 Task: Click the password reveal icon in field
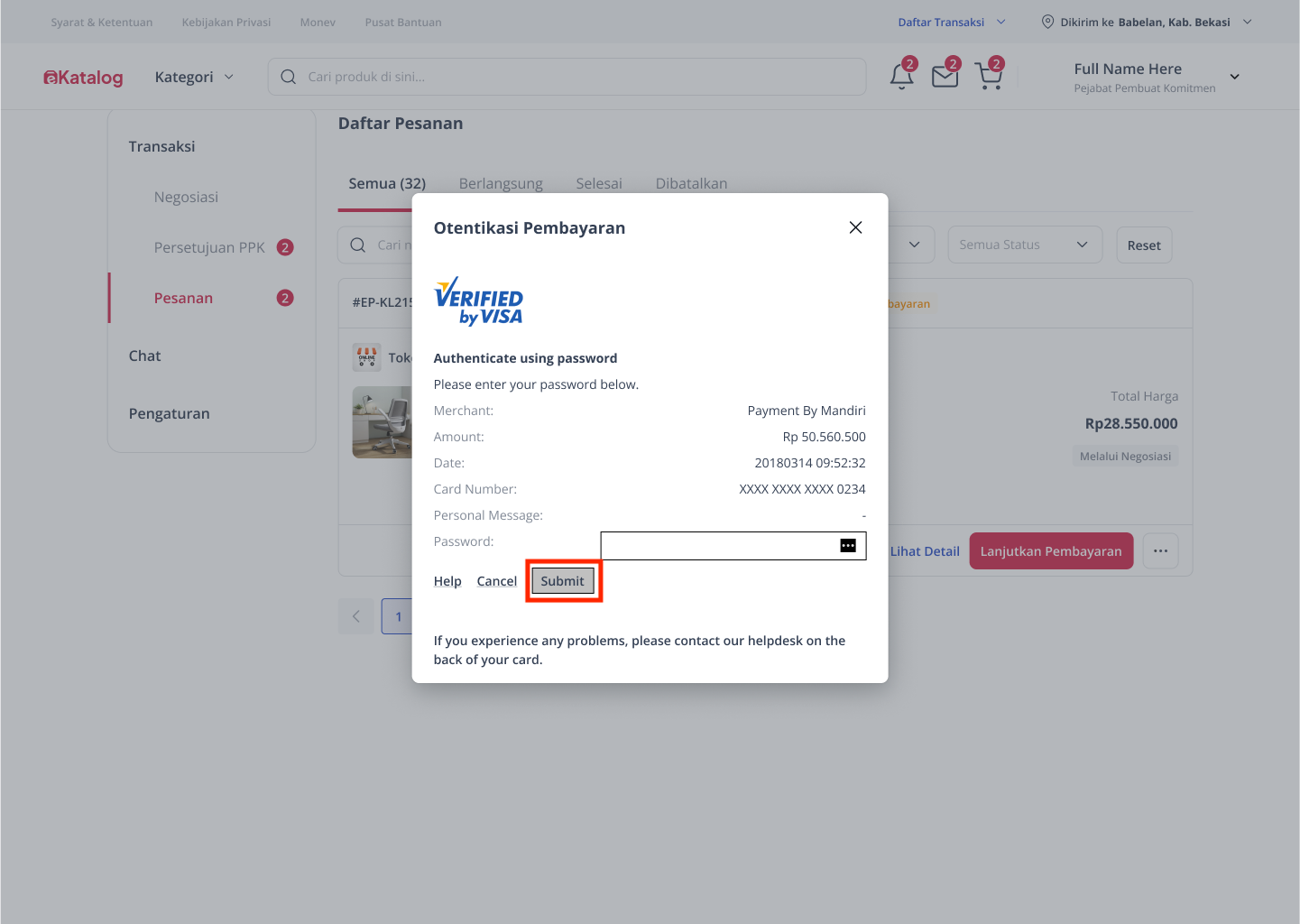[848, 546]
